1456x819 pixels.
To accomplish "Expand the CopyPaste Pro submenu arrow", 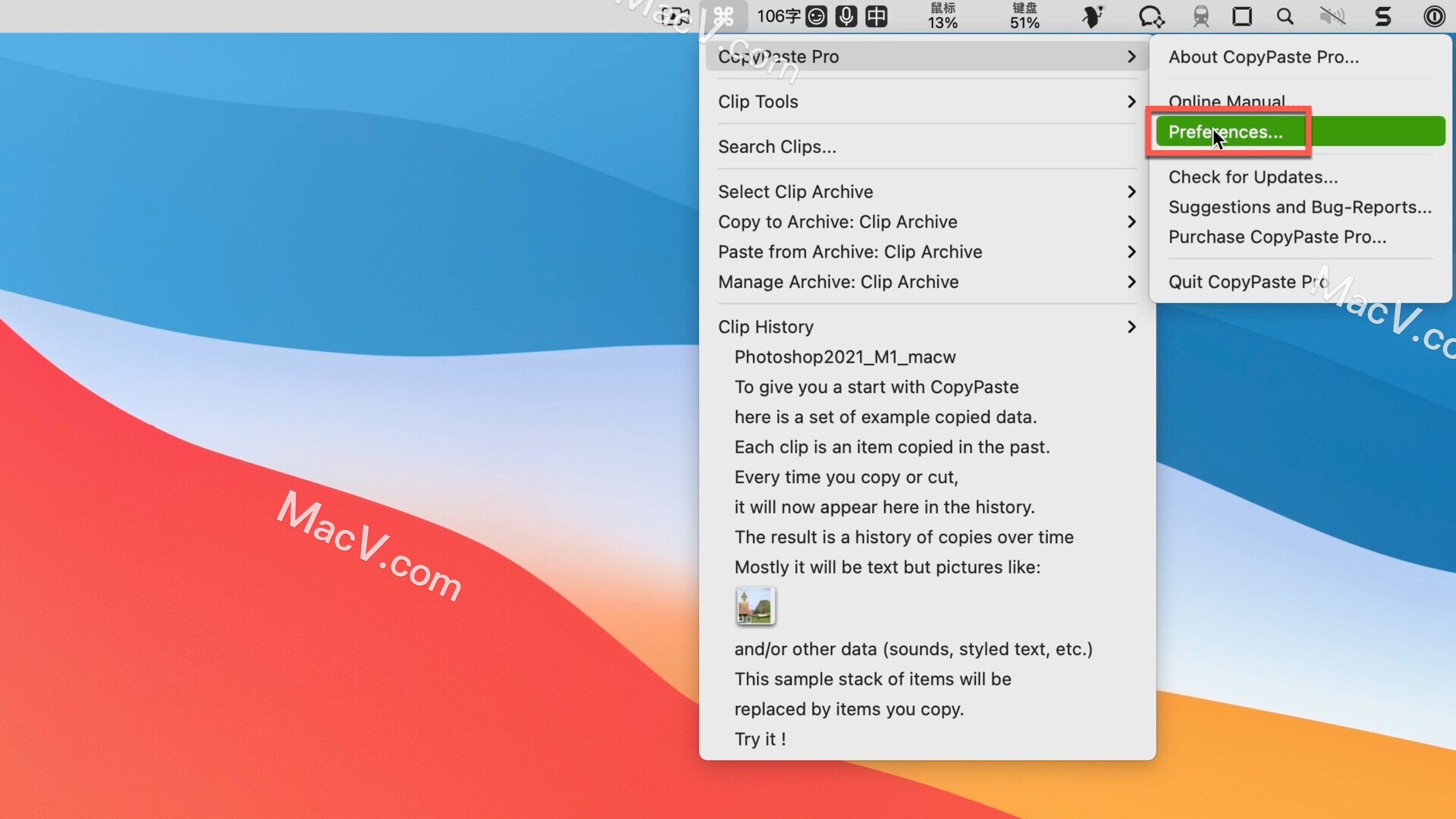I will 1131,56.
